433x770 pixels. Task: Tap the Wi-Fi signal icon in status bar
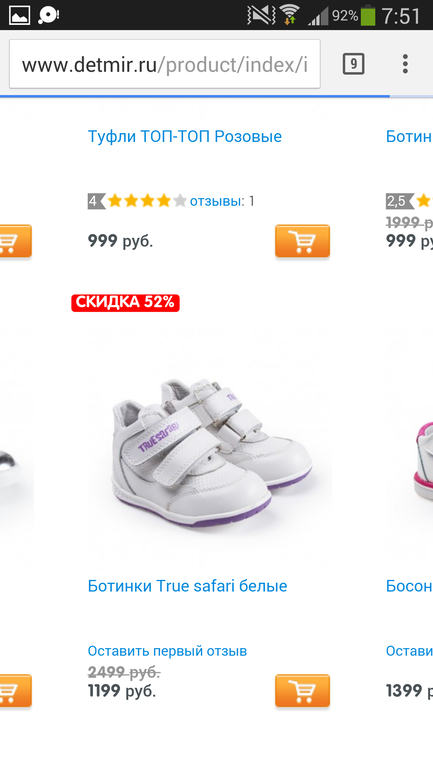pyautogui.click(x=290, y=15)
